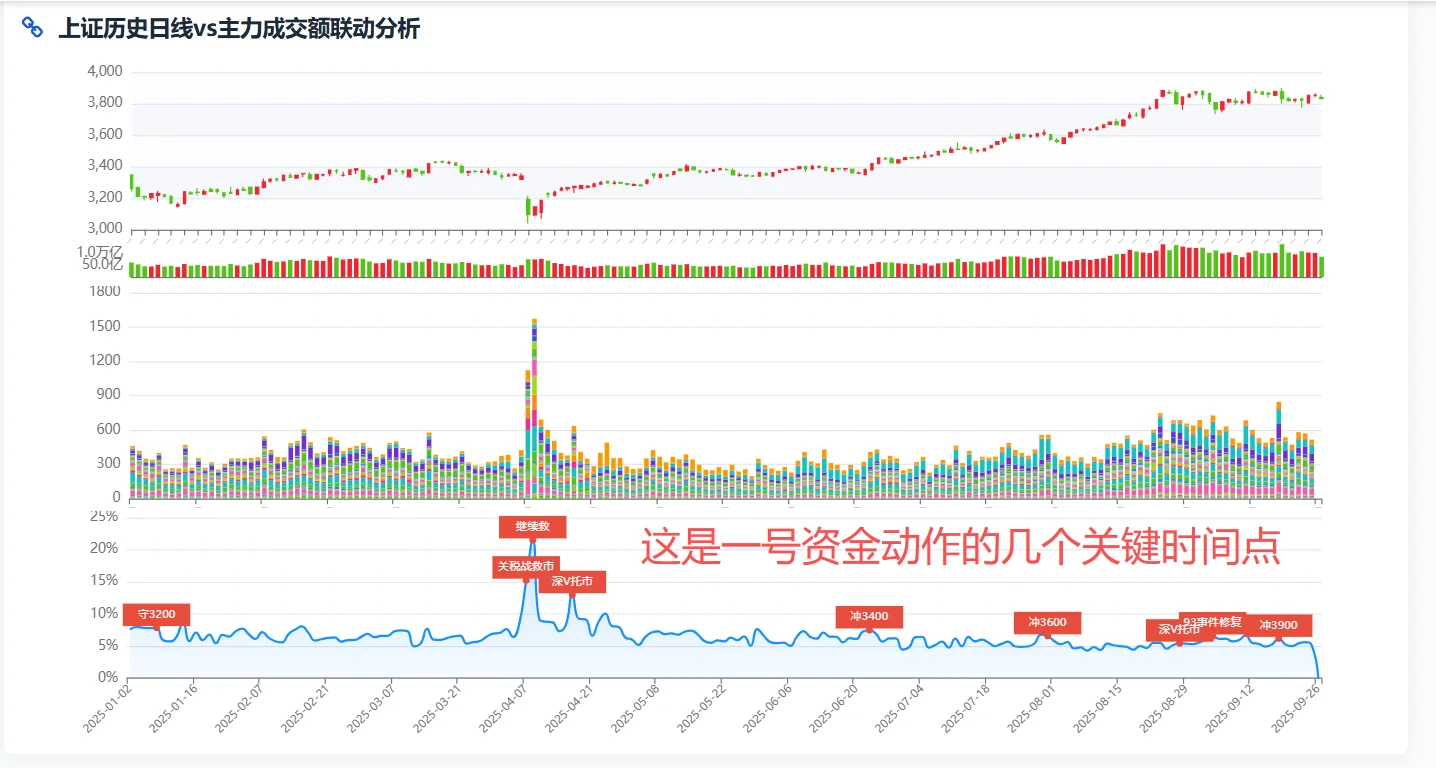The height and width of the screenshot is (768, 1436).
Task: Select the 冲3400 event marker
Action: (x=868, y=616)
